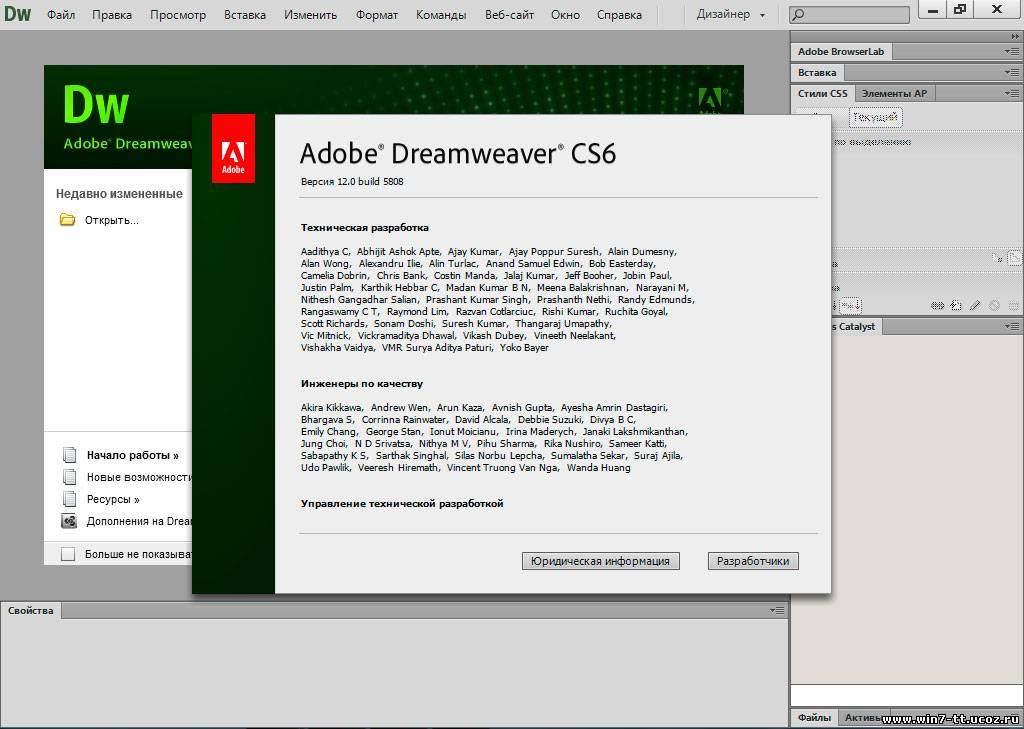Click the Show cascade icon in CSS panel
Screen dimensions: 1024x729
click(x=1015, y=259)
